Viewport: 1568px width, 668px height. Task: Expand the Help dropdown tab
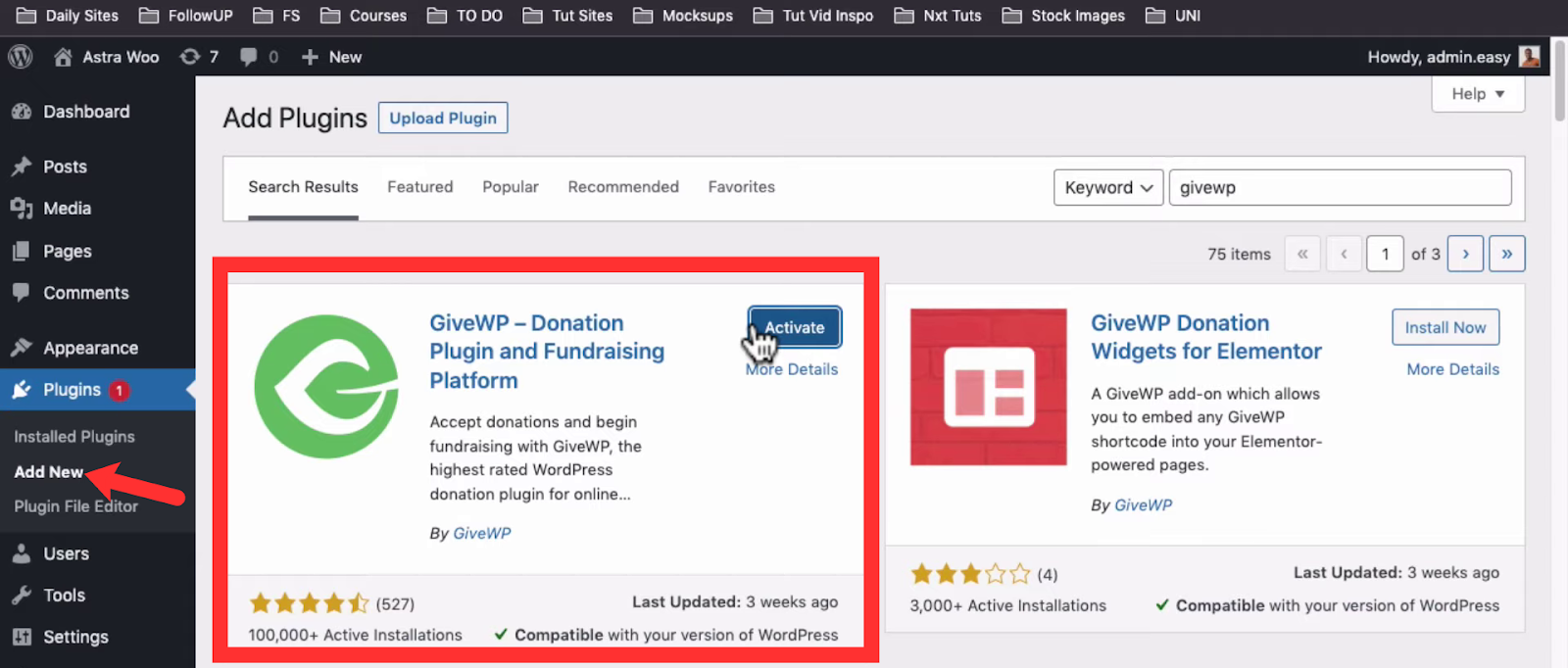[x=1478, y=94]
